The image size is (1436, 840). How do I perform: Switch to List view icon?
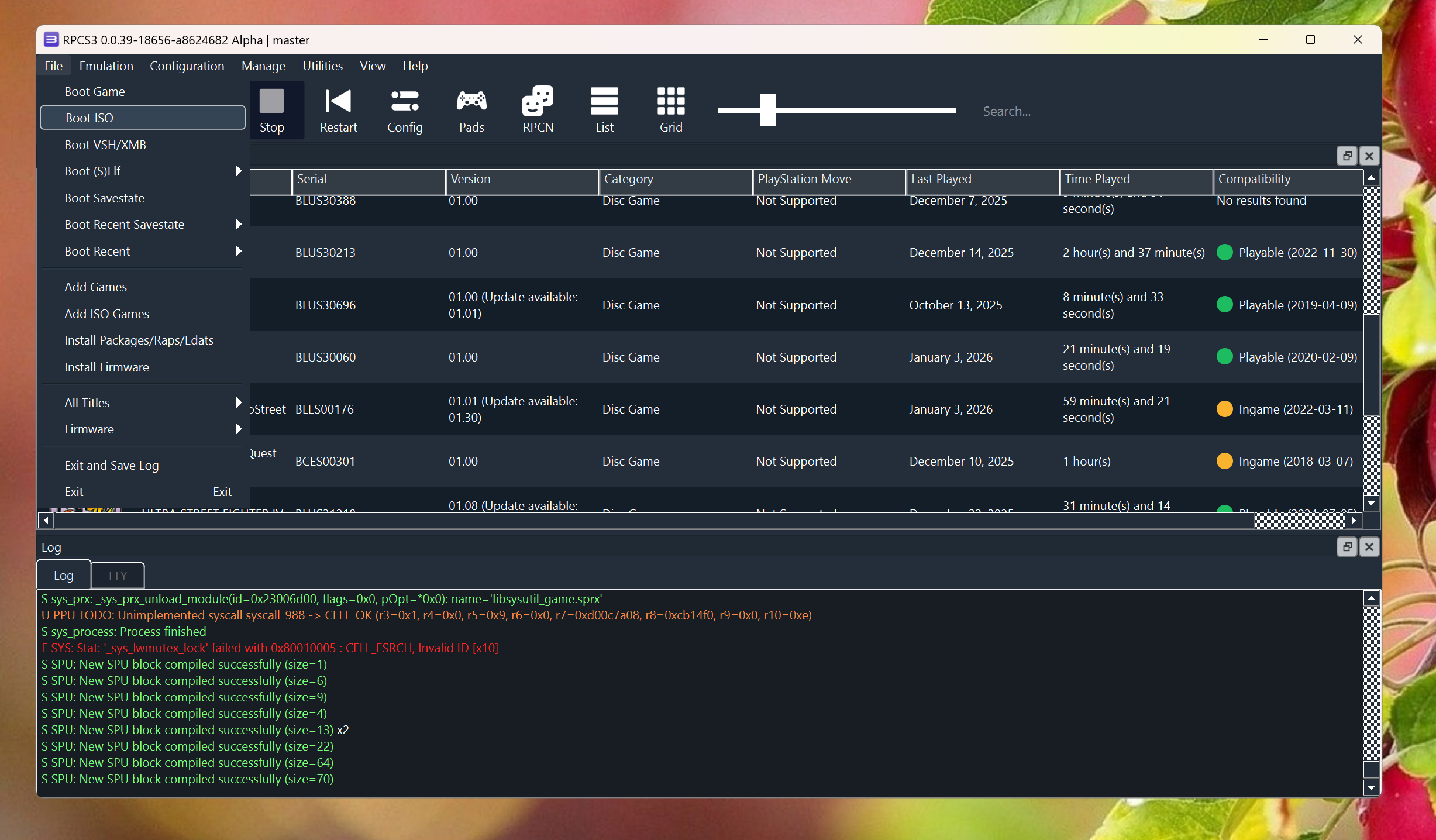[604, 102]
